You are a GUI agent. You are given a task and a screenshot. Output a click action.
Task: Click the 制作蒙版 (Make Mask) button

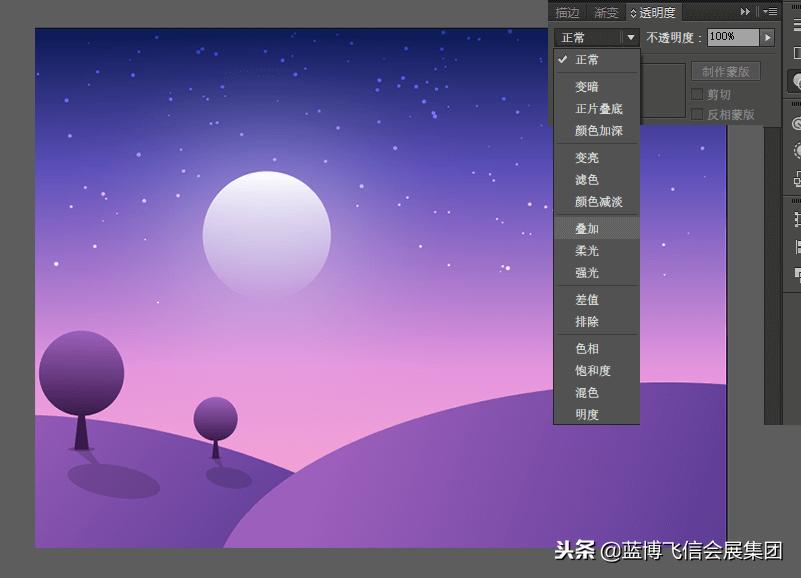tap(725, 70)
